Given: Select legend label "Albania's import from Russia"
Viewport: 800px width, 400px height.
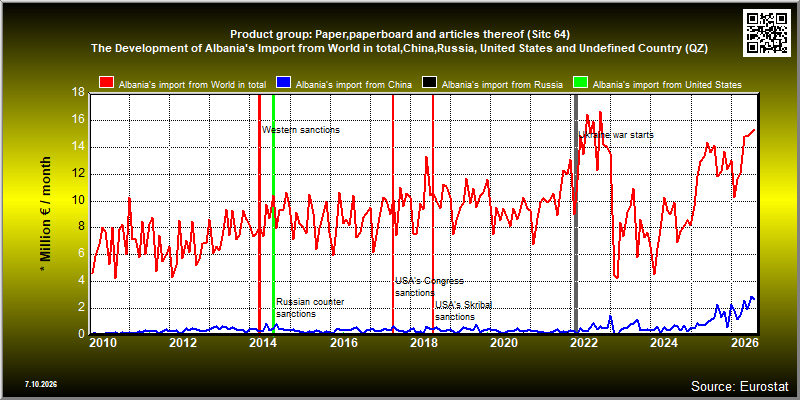Looking at the screenshot, I should click(x=502, y=85).
